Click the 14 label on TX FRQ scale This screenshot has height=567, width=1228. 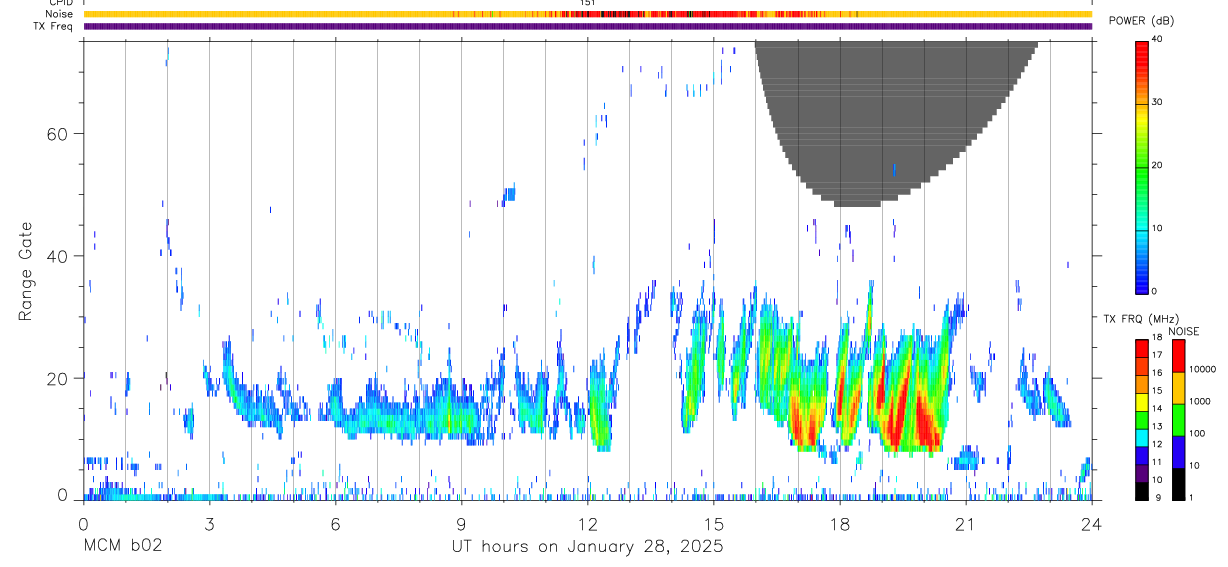[1157, 408]
